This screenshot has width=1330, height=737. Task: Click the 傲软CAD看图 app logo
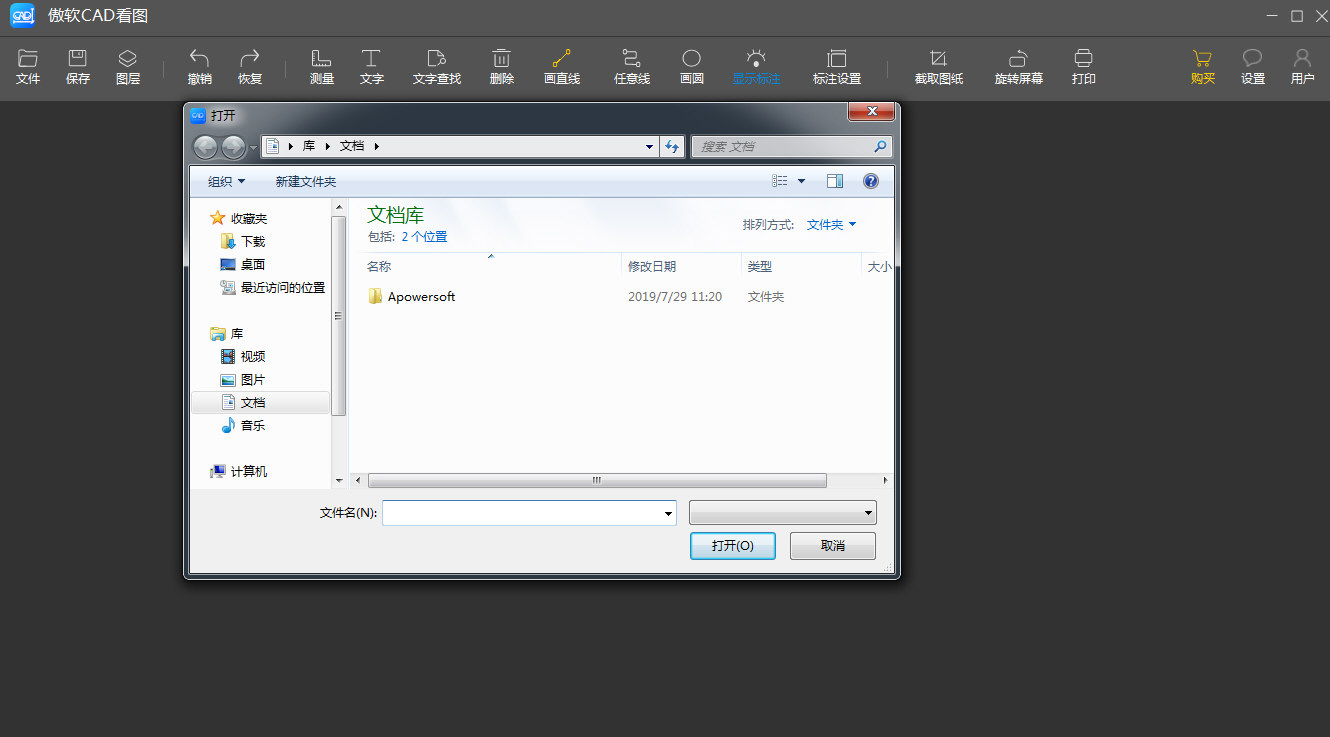22,16
